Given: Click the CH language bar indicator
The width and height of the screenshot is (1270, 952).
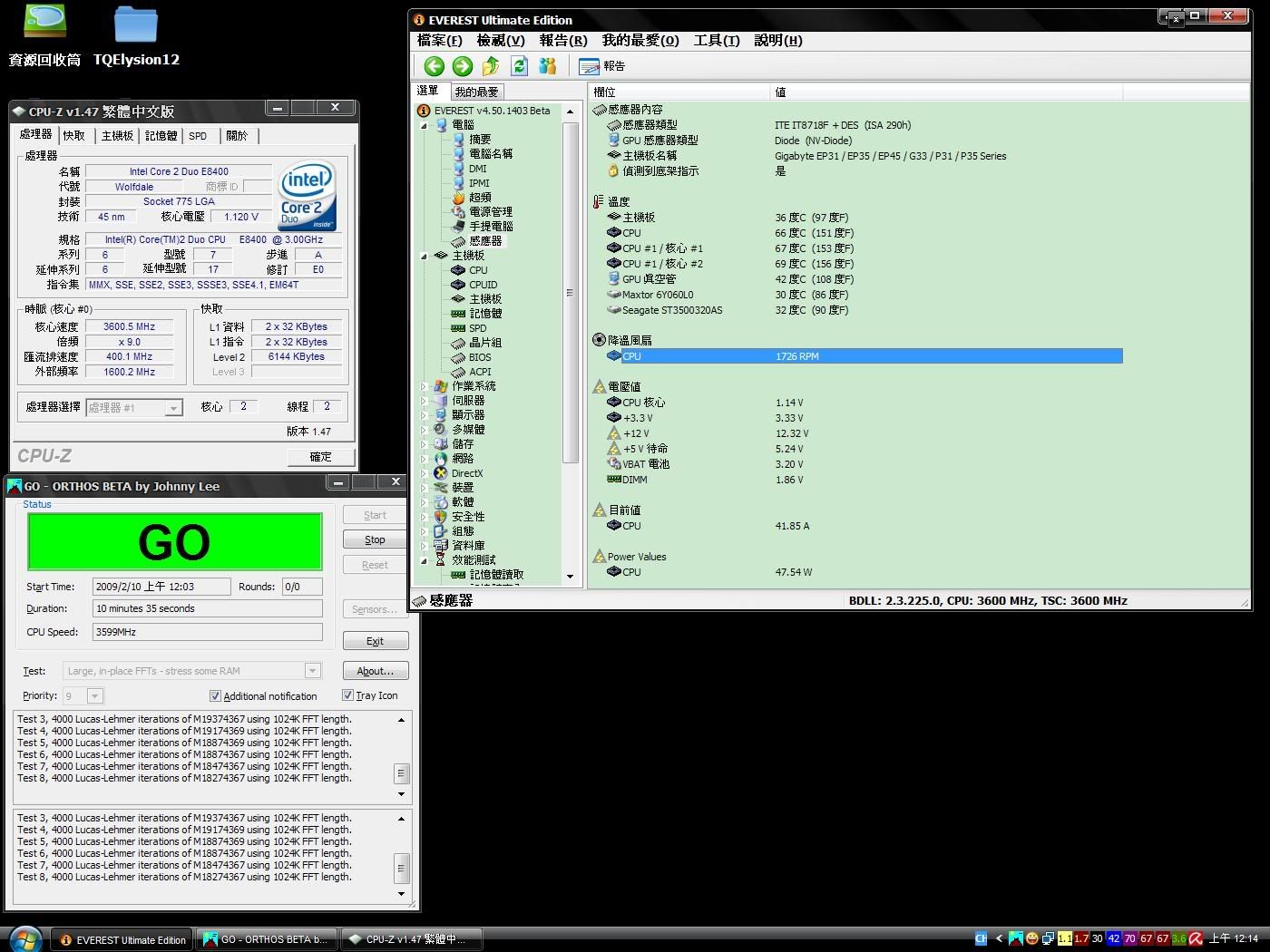Looking at the screenshot, I should [981, 939].
